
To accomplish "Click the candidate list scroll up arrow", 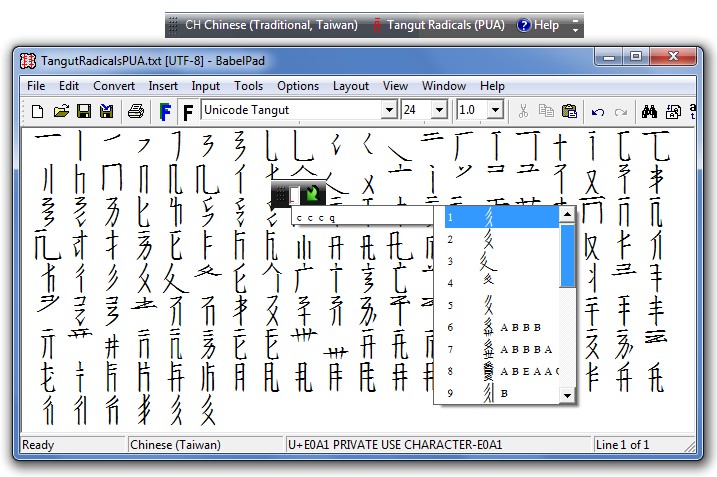I will (x=567, y=214).
